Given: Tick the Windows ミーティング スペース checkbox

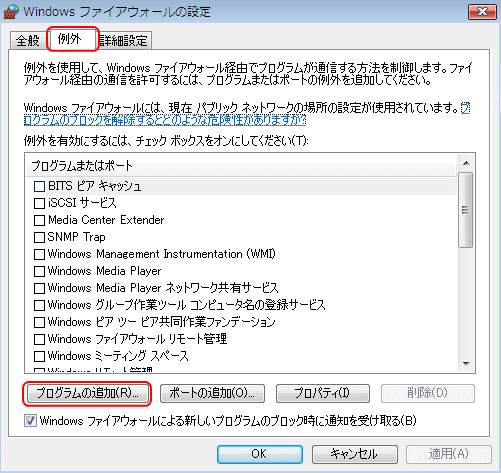Looking at the screenshot, I should (x=40, y=356).
